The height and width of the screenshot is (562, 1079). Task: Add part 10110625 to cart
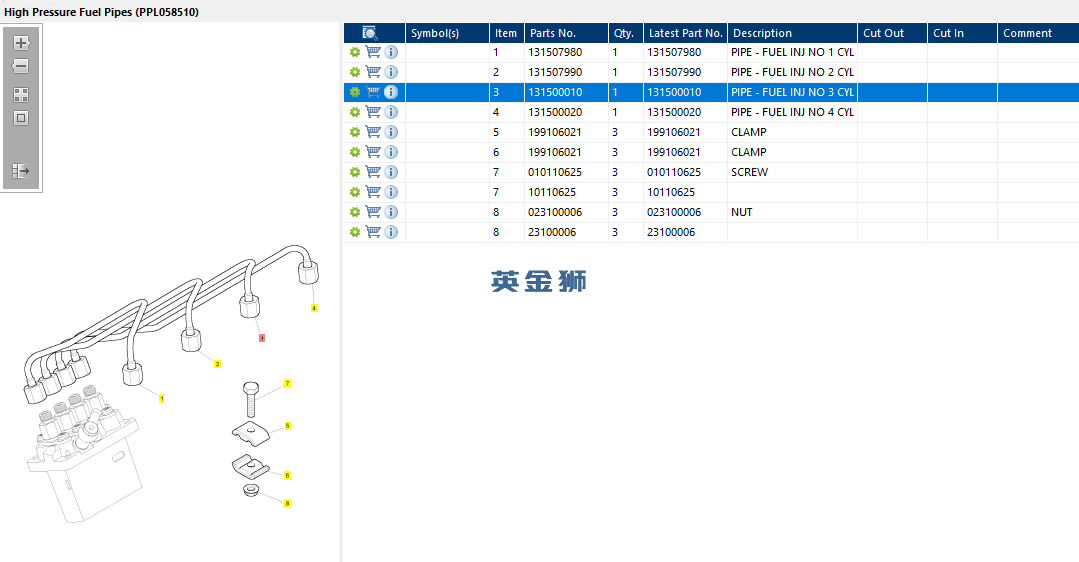[x=373, y=191]
